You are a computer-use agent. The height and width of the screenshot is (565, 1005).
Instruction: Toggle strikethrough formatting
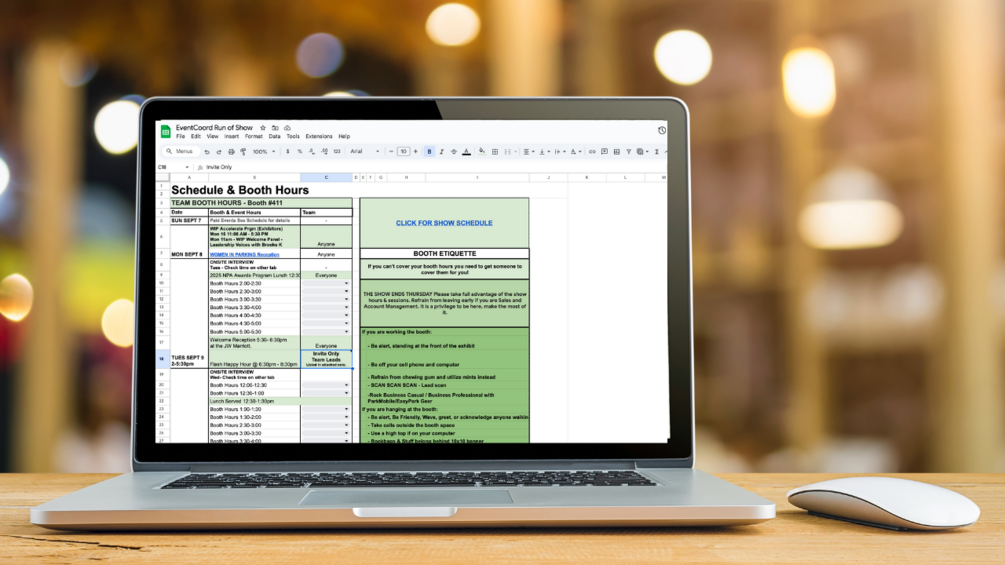[x=454, y=152]
